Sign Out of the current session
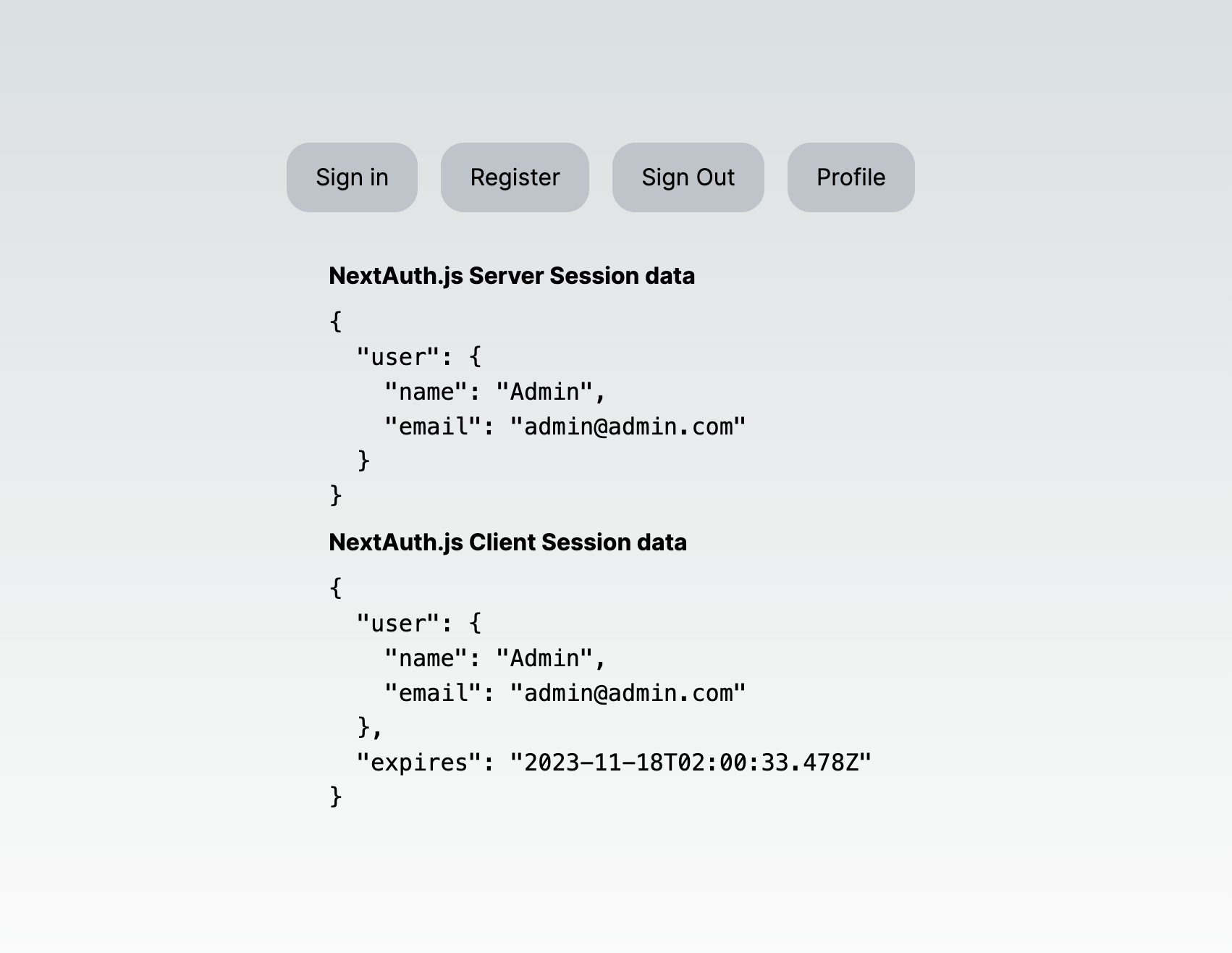The width and height of the screenshot is (1232, 953). [x=688, y=177]
